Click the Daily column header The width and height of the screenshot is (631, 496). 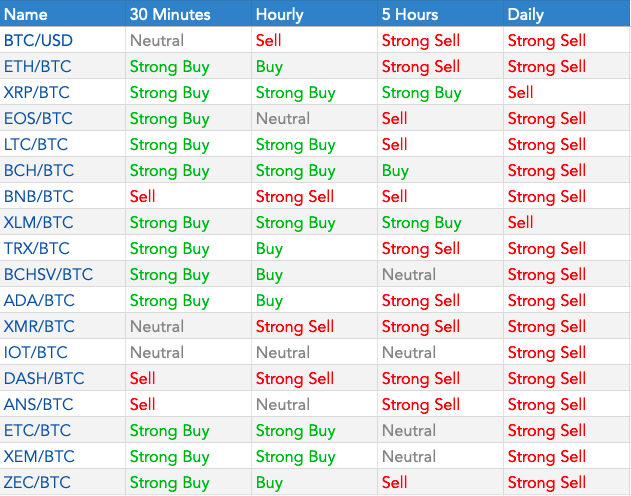527,15
